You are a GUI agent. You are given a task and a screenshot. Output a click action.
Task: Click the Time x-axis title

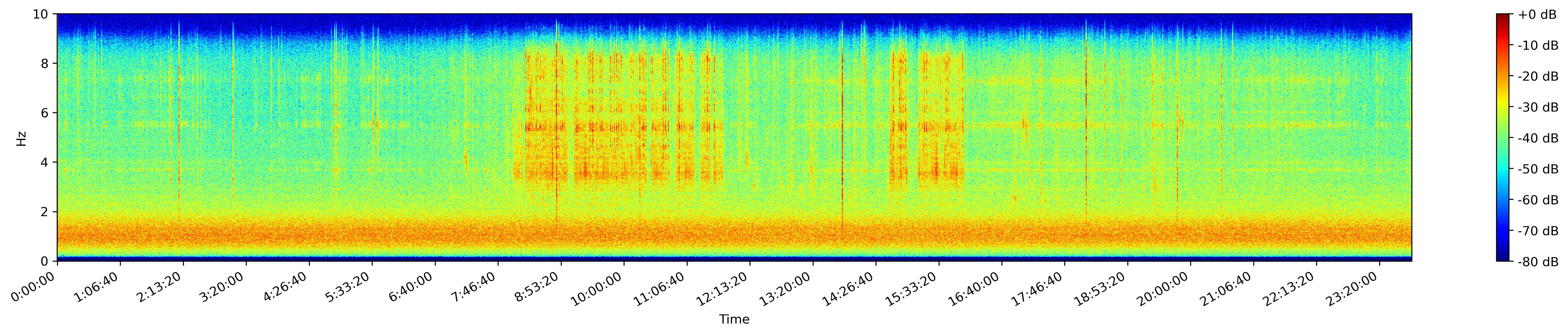[x=734, y=319]
